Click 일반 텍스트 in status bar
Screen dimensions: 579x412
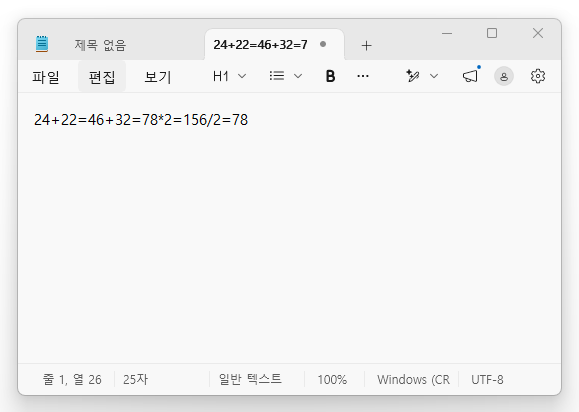coord(250,379)
